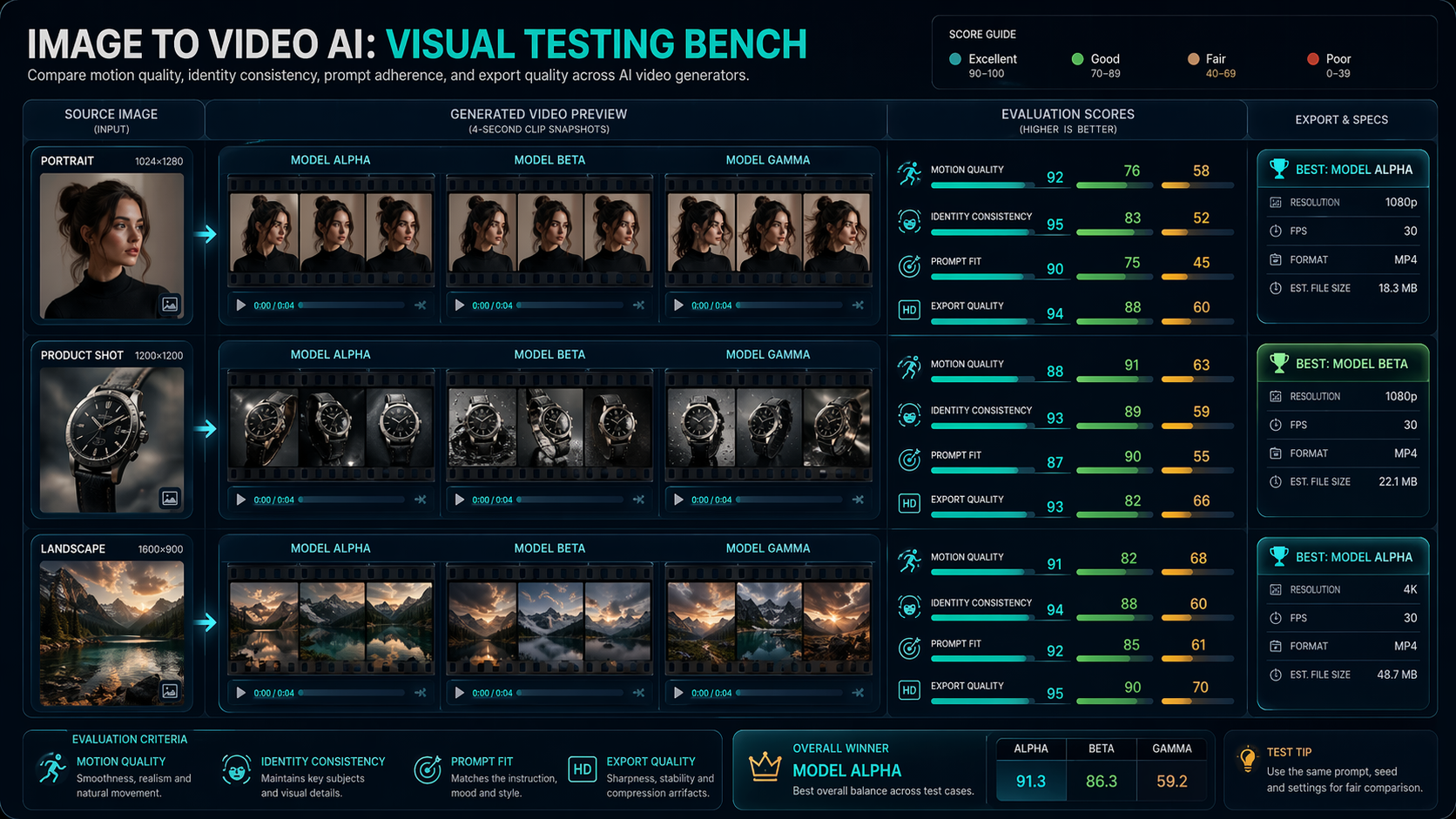The height and width of the screenshot is (819, 1456).
Task: Click the Product Shot row Prompt Fit target icon
Action: click(909, 460)
